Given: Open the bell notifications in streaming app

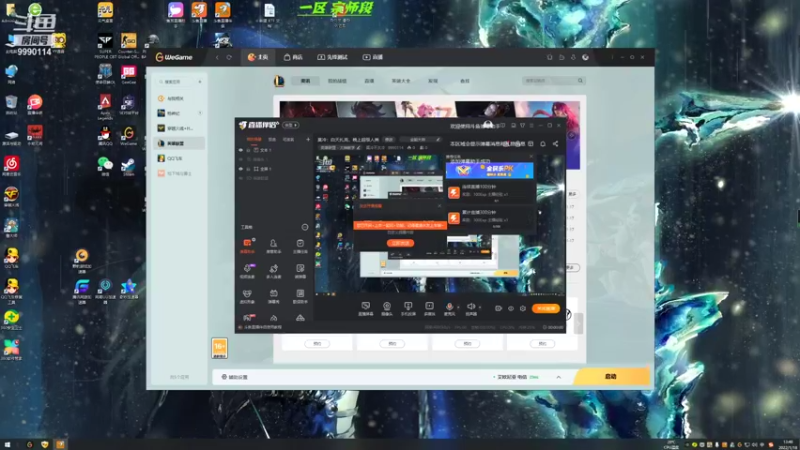Looking at the screenshot, I should pos(543,144).
